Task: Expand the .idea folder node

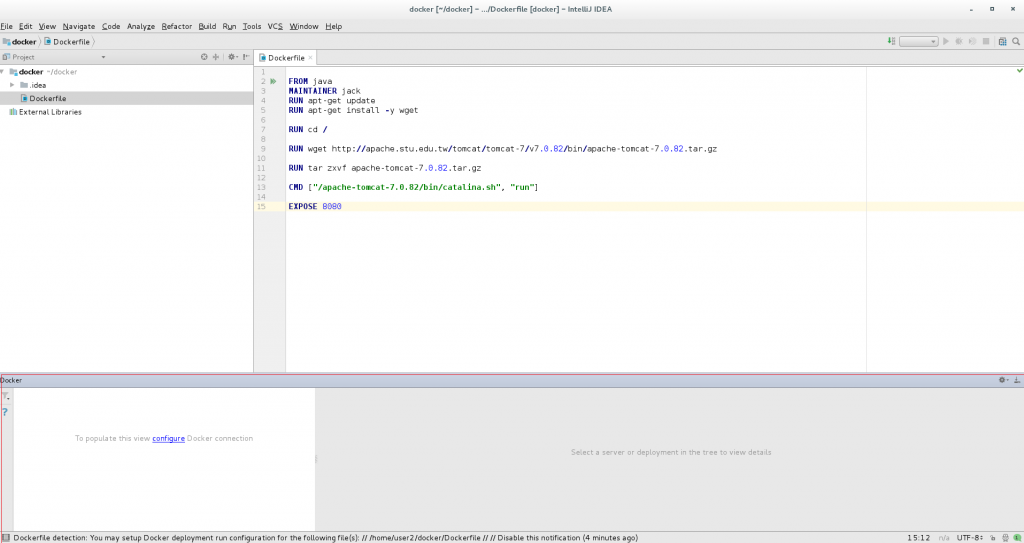Action: [x=12, y=85]
